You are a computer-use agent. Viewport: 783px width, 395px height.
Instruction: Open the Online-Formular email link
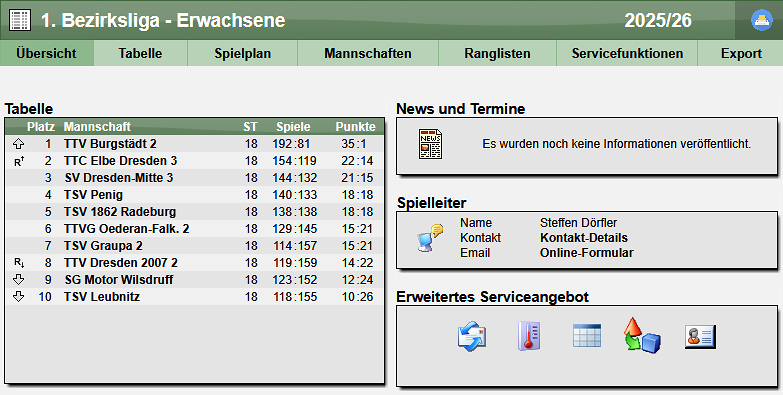point(587,253)
